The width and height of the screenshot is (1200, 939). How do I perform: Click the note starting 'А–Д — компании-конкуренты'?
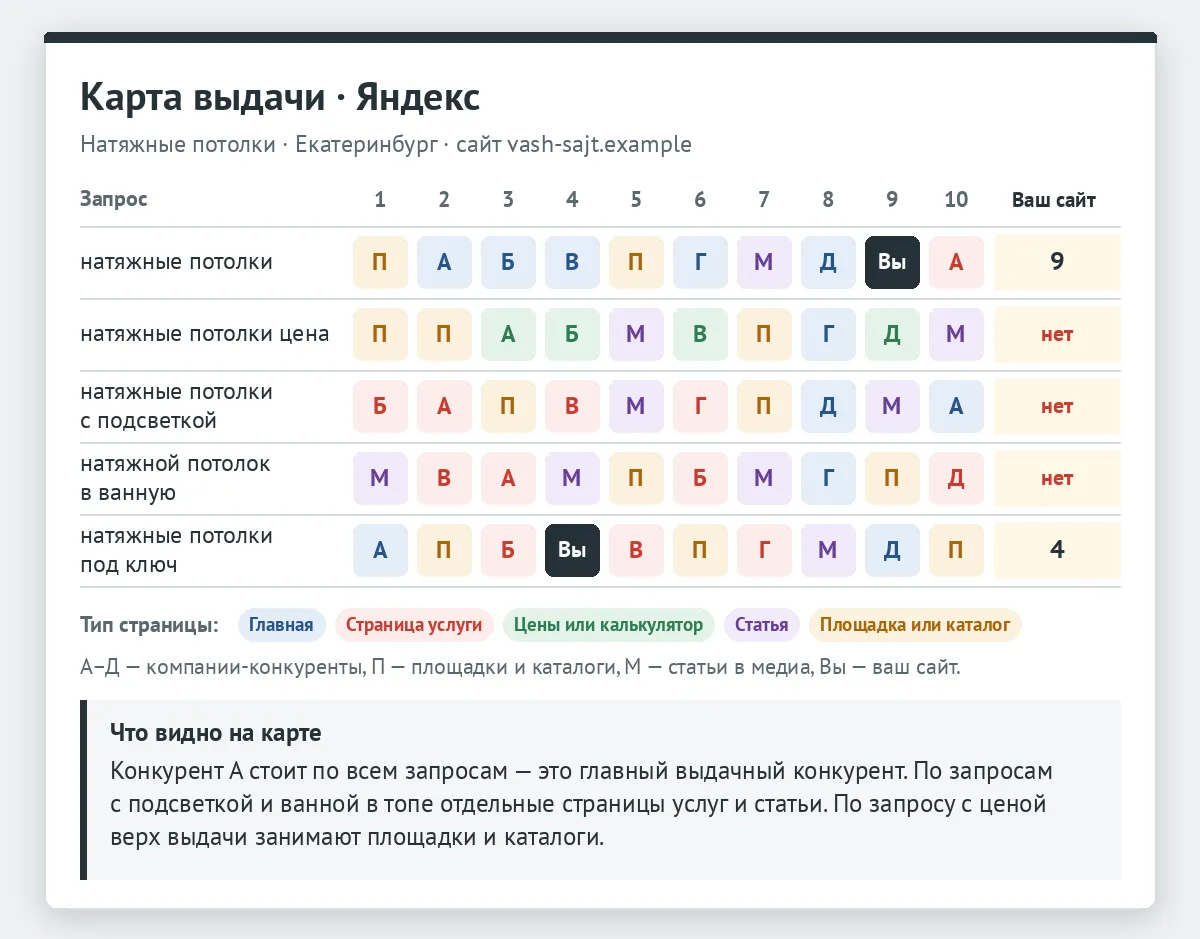(520, 667)
